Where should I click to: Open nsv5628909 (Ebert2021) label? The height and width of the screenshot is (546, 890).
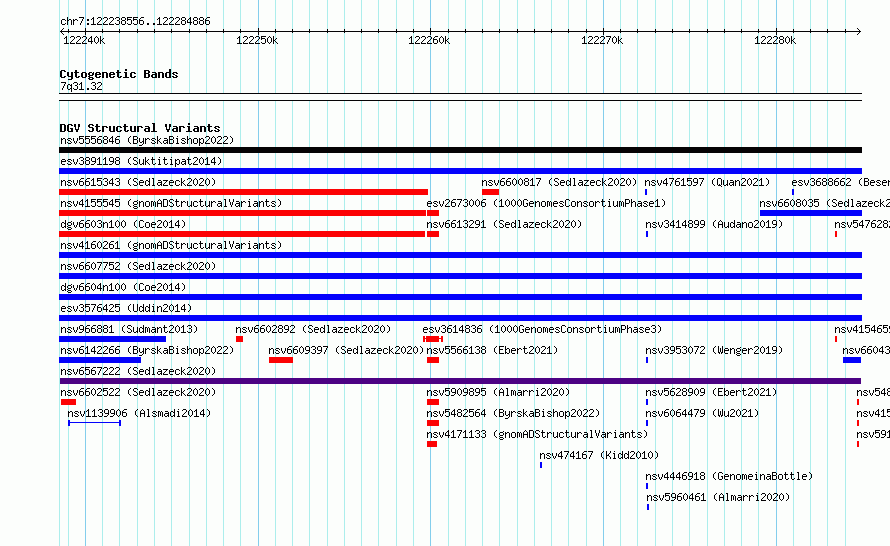coord(711,392)
